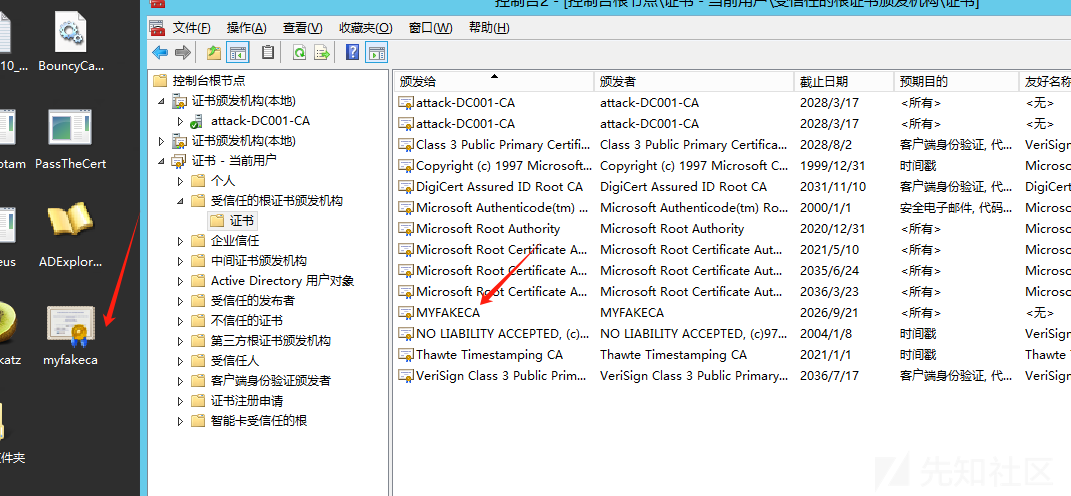The image size is (1071, 496).
Task: Collapse the 证书 - 当前用户 node
Action: pos(162,161)
